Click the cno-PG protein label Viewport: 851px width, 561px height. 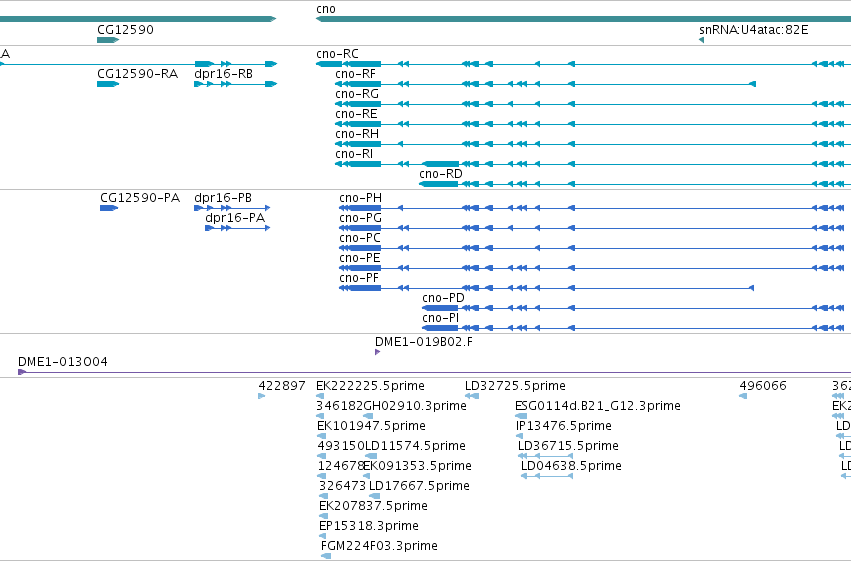[360, 218]
